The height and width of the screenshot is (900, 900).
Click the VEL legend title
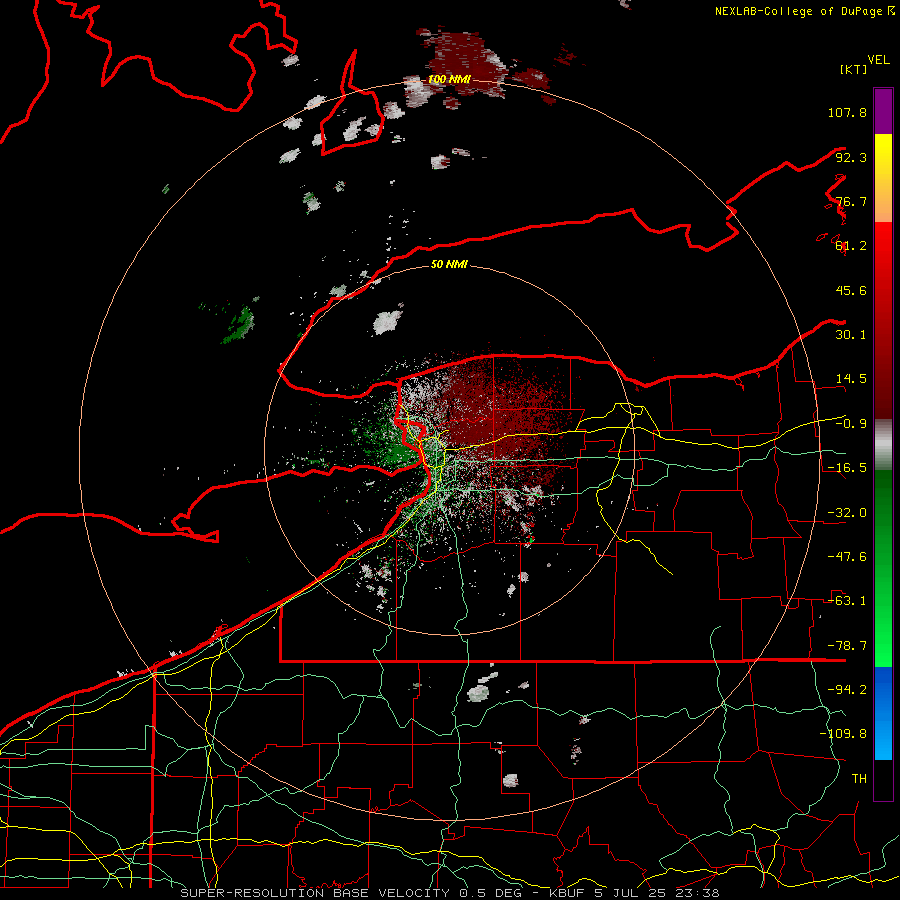[x=878, y=60]
